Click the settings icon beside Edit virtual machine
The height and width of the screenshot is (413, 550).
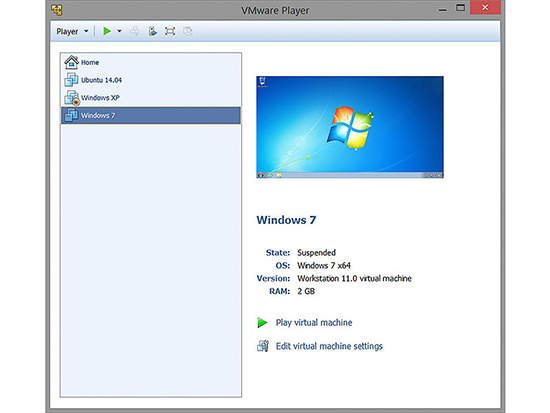click(x=263, y=346)
